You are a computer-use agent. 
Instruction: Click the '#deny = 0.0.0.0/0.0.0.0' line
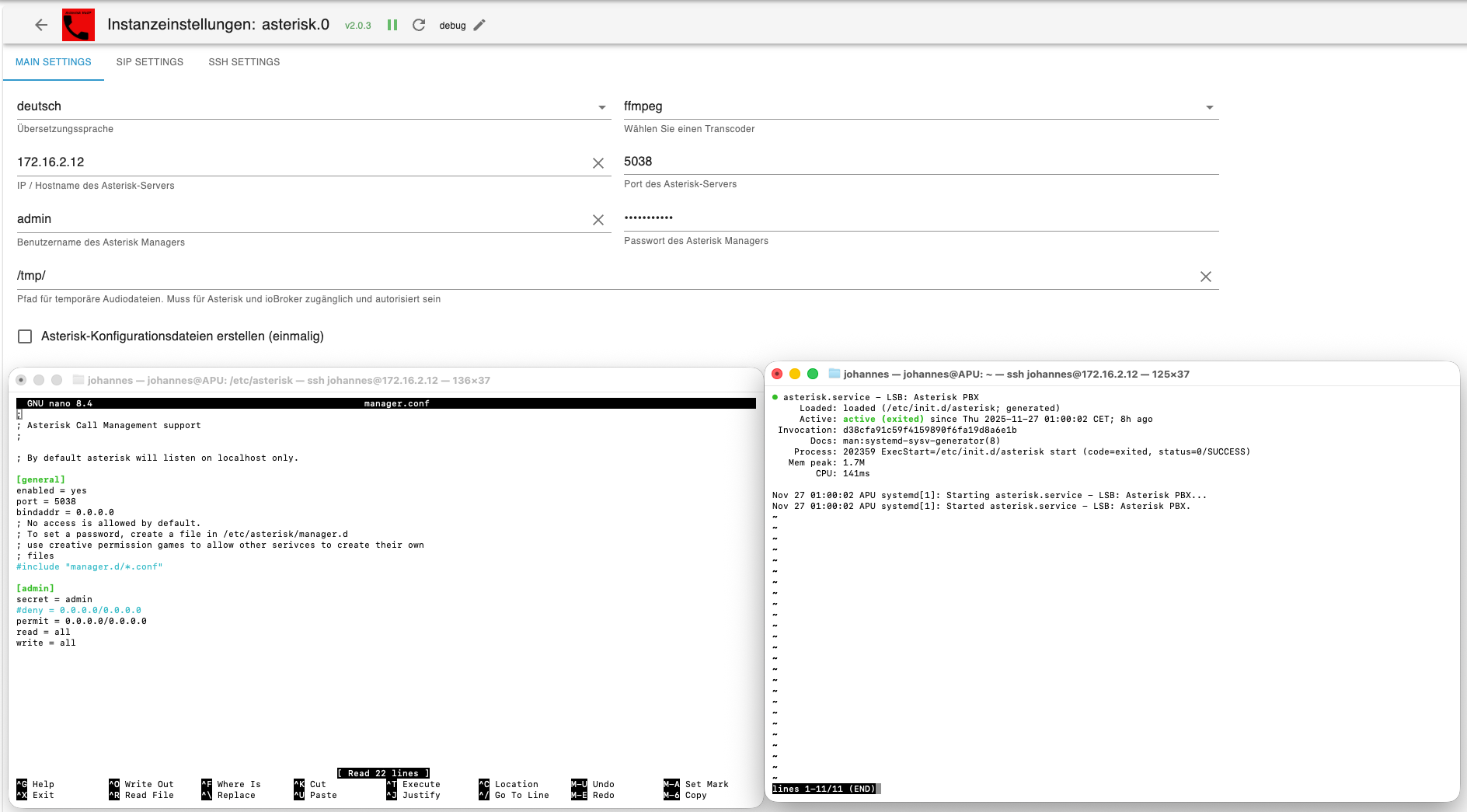(79, 610)
